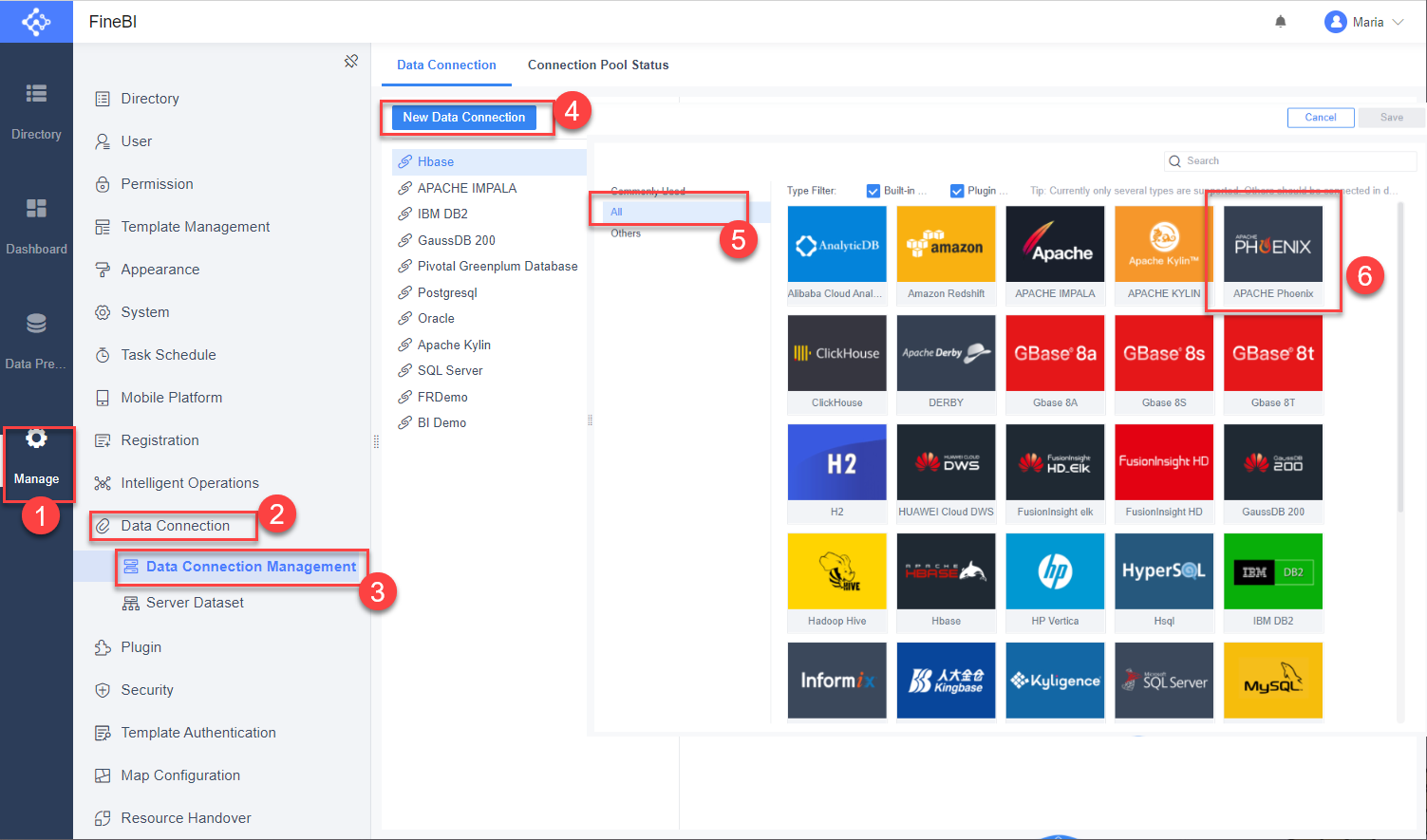Click the New Data Connection button

pyautogui.click(x=464, y=117)
